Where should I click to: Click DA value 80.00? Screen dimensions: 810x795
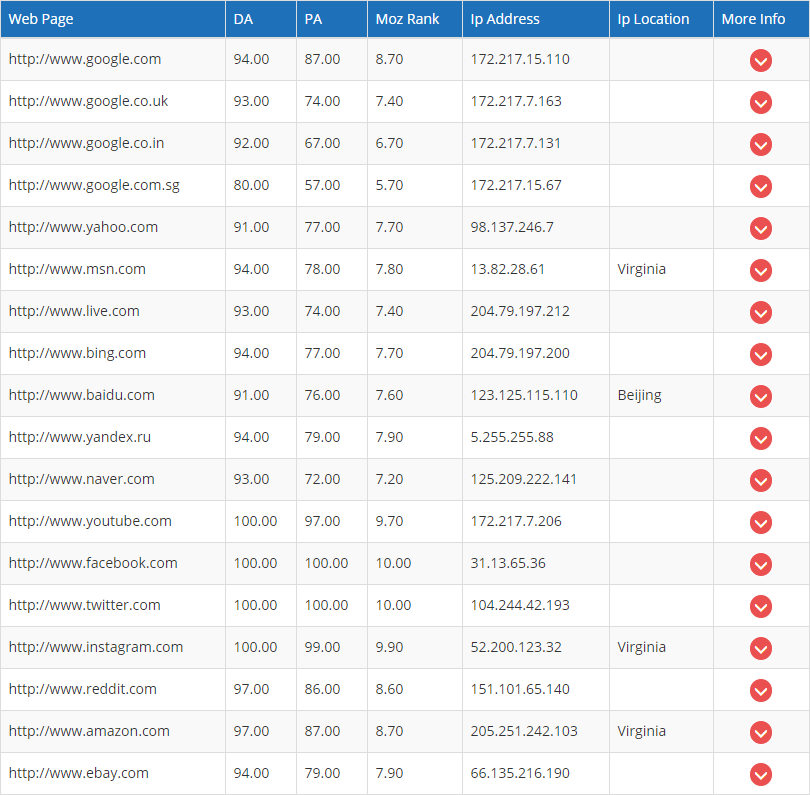[251, 185]
